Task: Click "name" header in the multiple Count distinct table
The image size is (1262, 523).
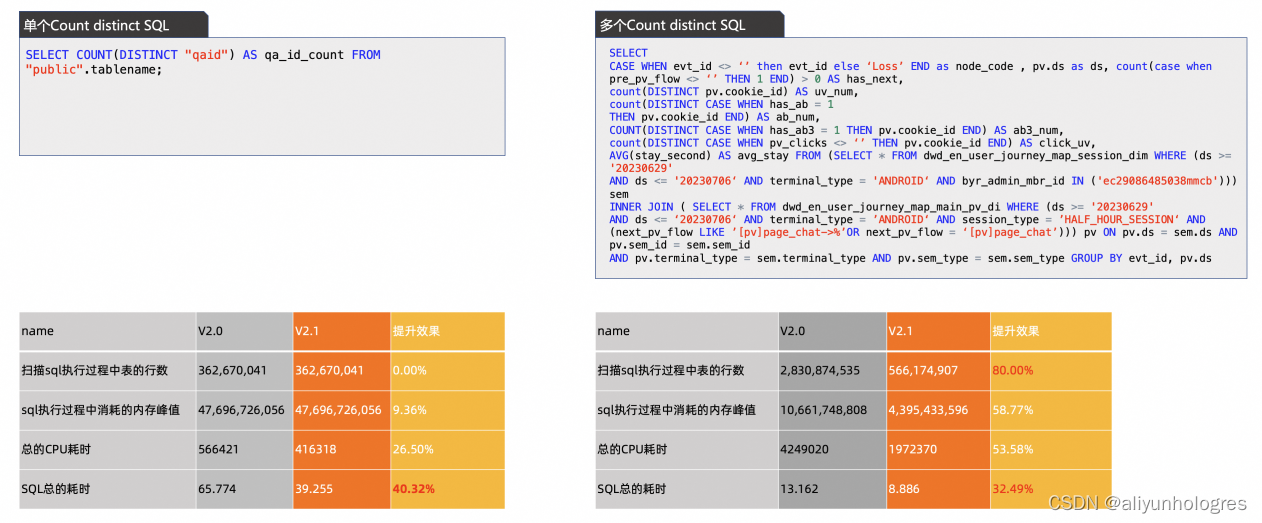Action: [686, 331]
